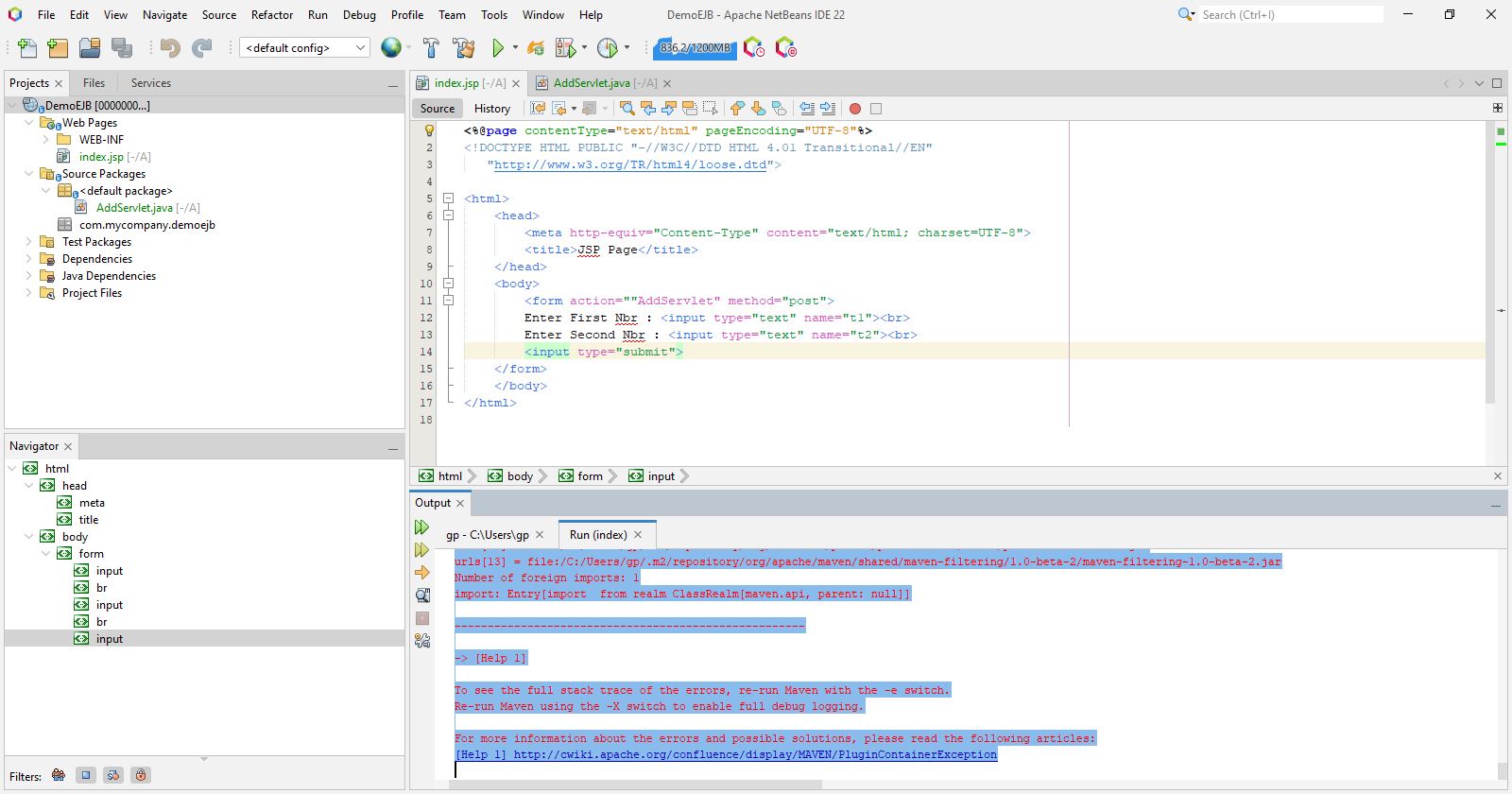Toggle Rectangular Selection mode
Screen dimensions: 1512x794
[x=711, y=109]
